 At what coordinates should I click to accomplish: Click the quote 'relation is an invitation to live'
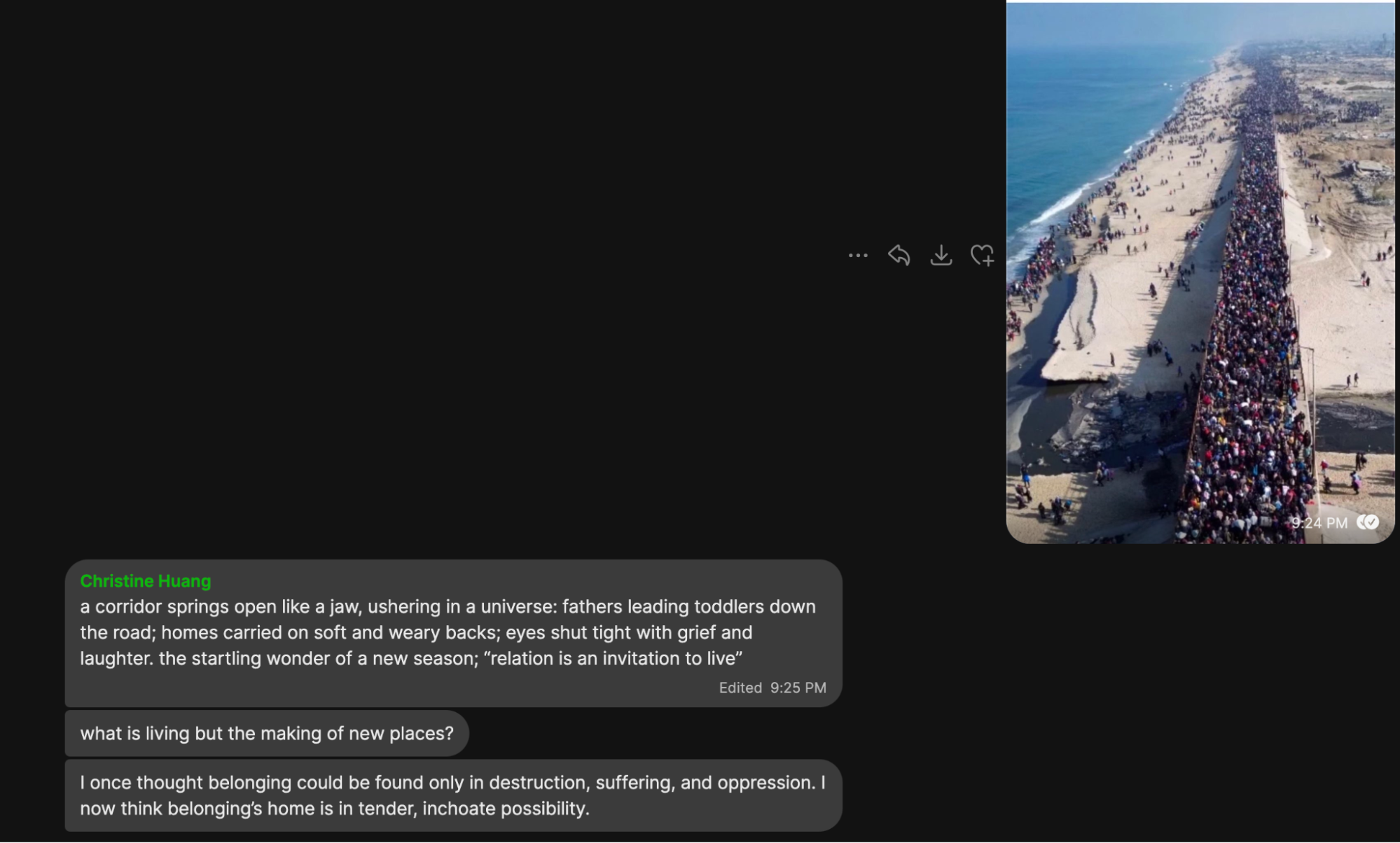click(x=614, y=658)
